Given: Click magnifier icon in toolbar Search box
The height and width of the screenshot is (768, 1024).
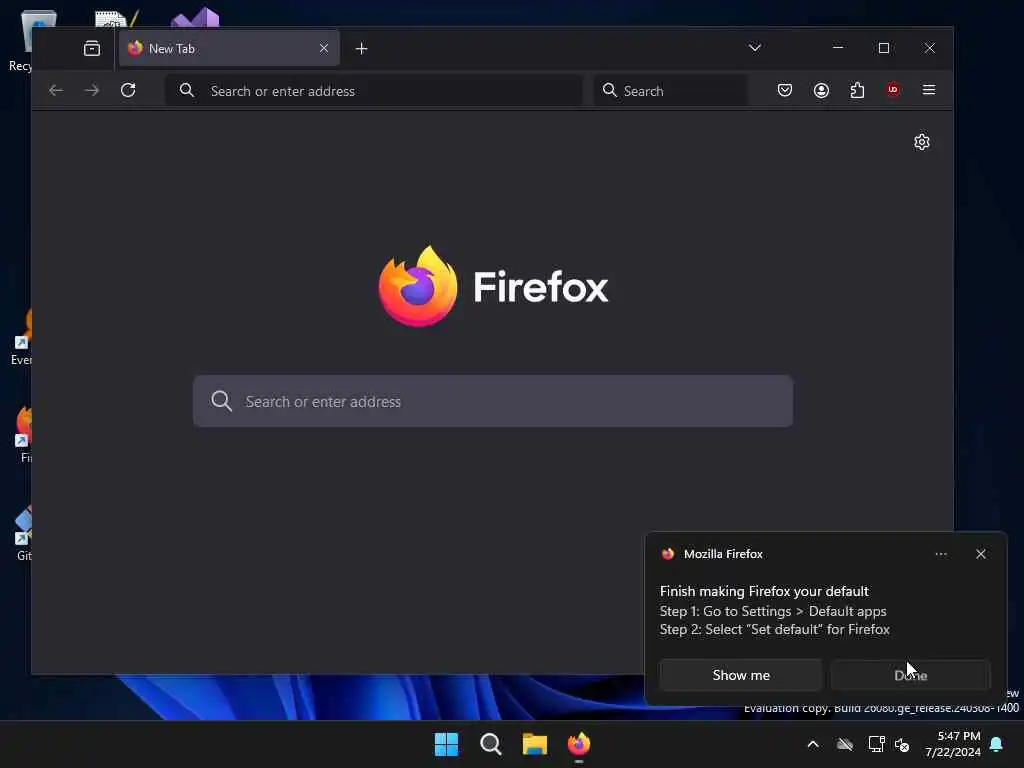Looking at the screenshot, I should (609, 90).
